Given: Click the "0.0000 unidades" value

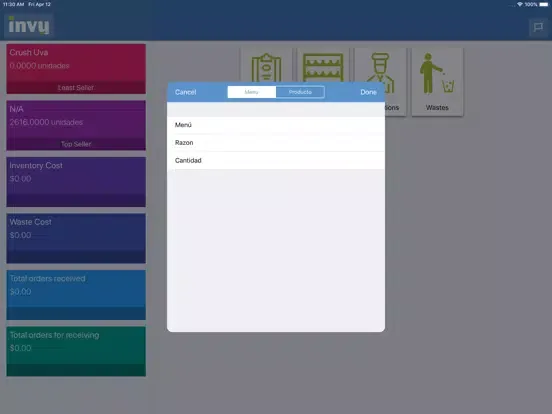Looking at the screenshot, I should pos(39,66).
